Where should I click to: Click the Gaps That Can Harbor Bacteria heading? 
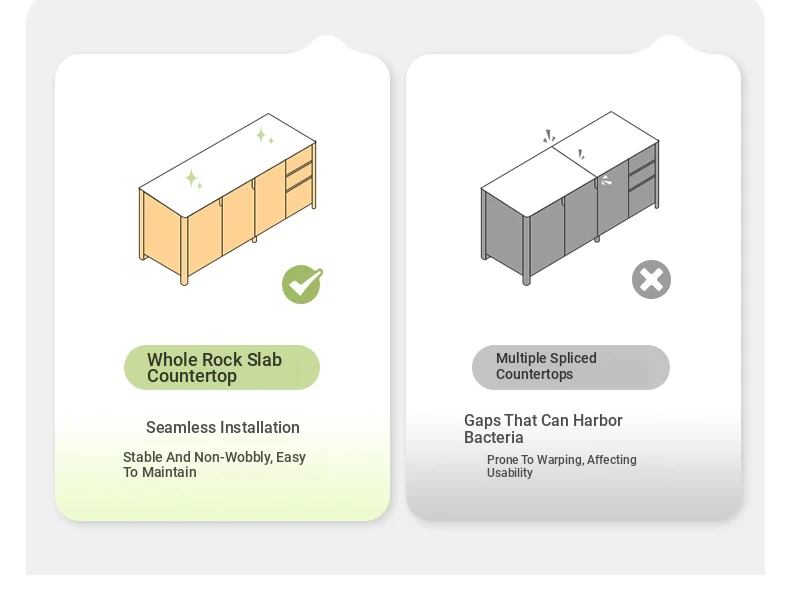click(543, 429)
